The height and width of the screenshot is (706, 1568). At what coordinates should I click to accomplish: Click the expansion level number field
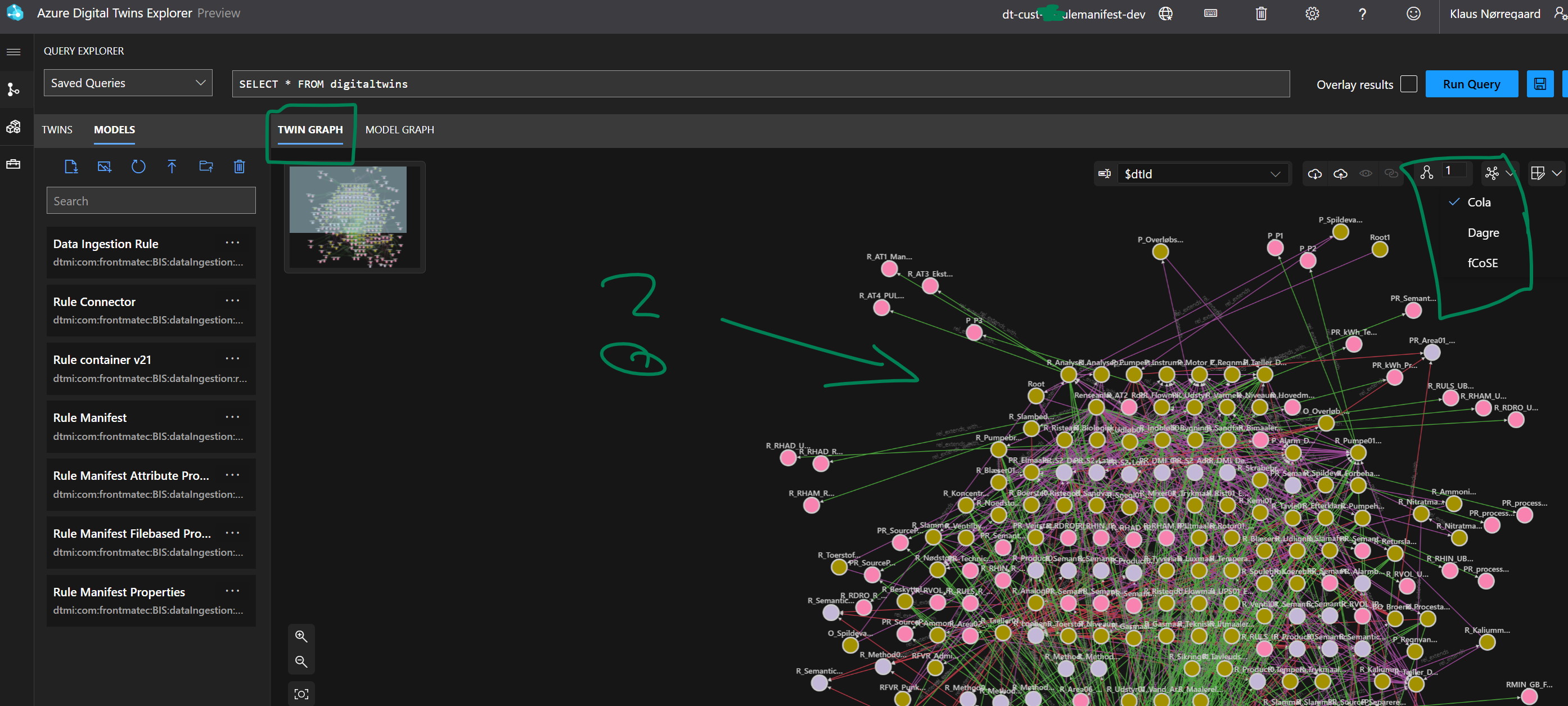click(1454, 171)
